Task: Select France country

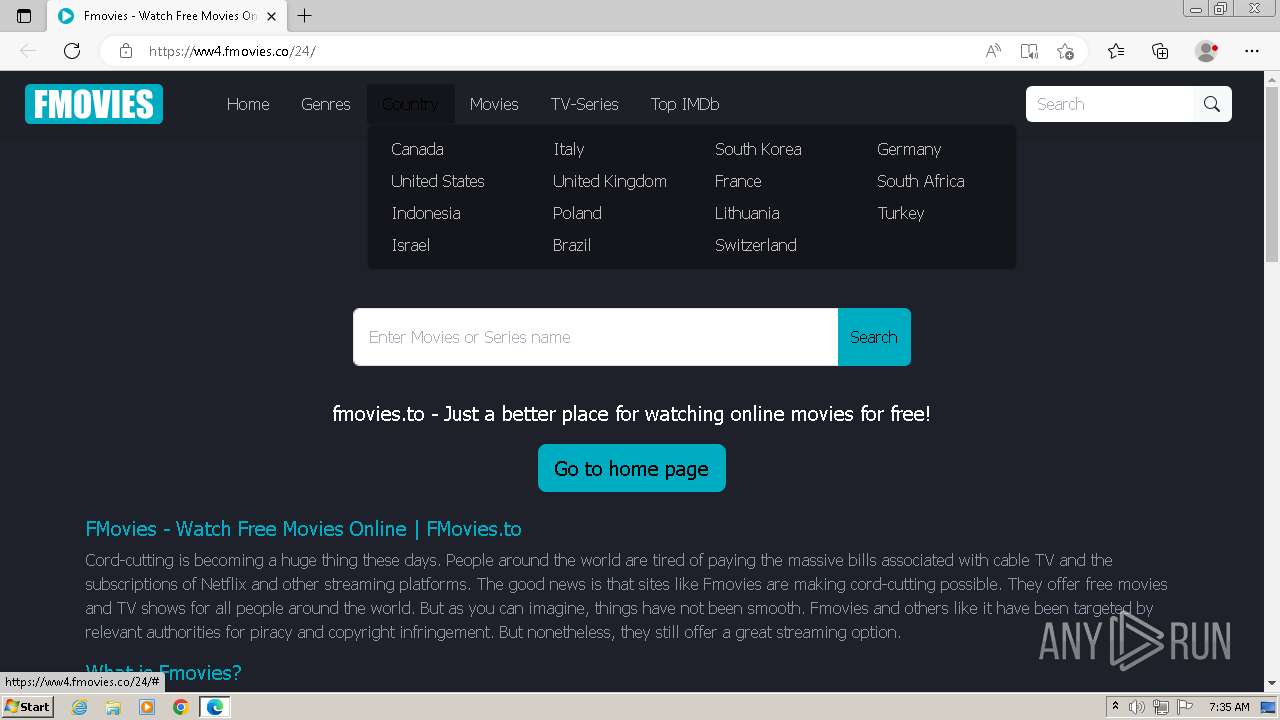Action: [x=738, y=181]
